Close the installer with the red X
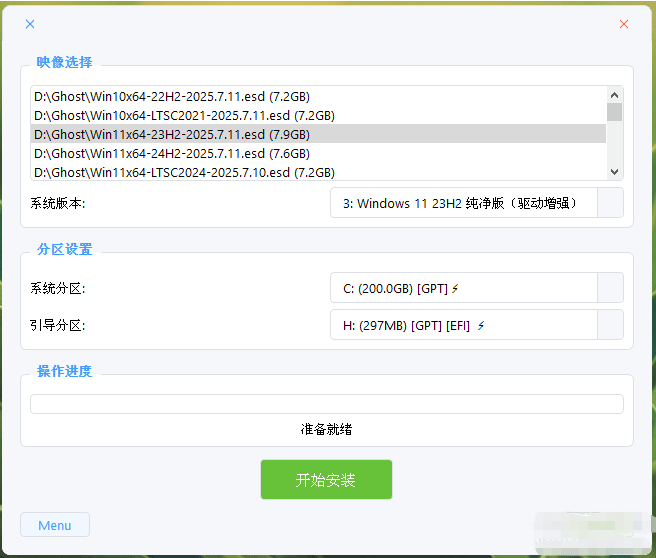This screenshot has height=558, width=656. 624,24
